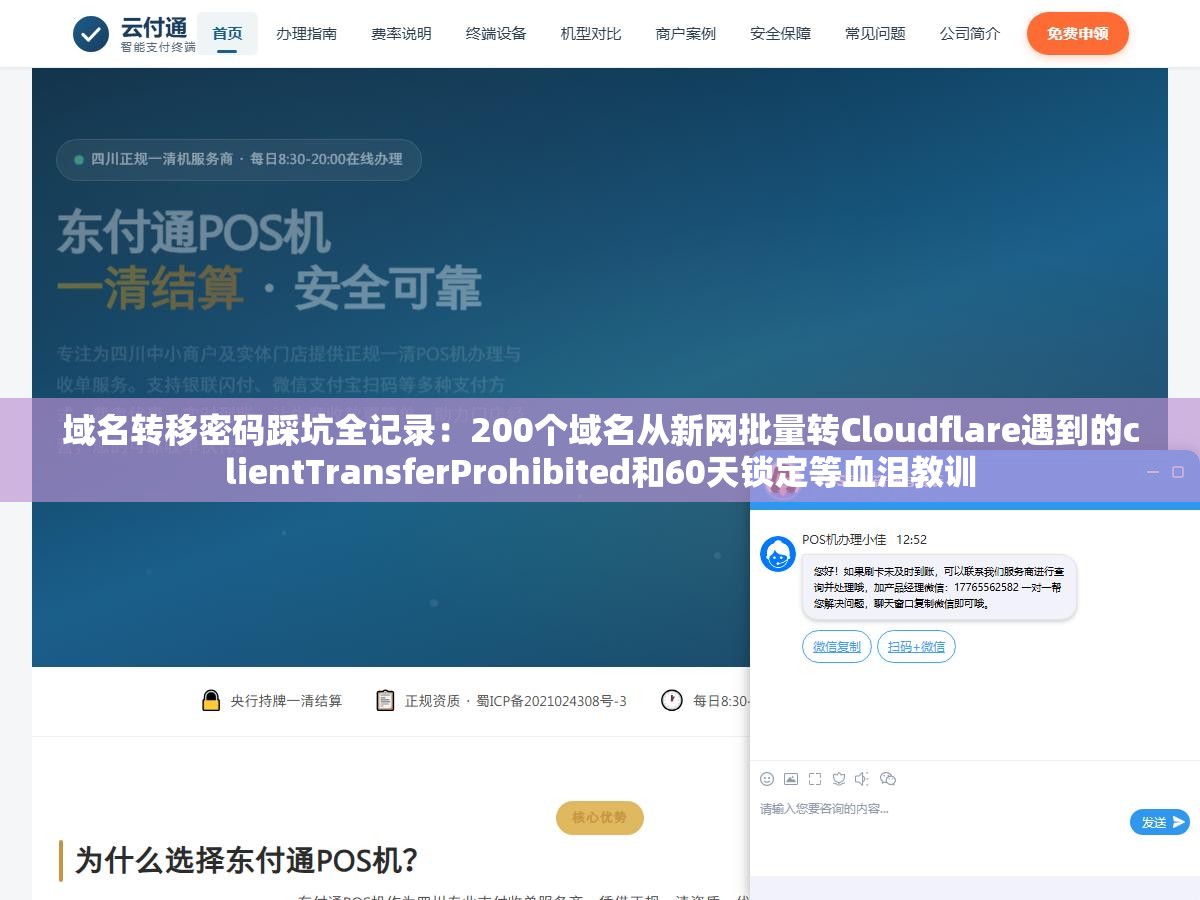Image resolution: width=1200 pixels, height=900 pixels.
Task: Click the POS机办理小佳 agent name
Action: coord(844,540)
